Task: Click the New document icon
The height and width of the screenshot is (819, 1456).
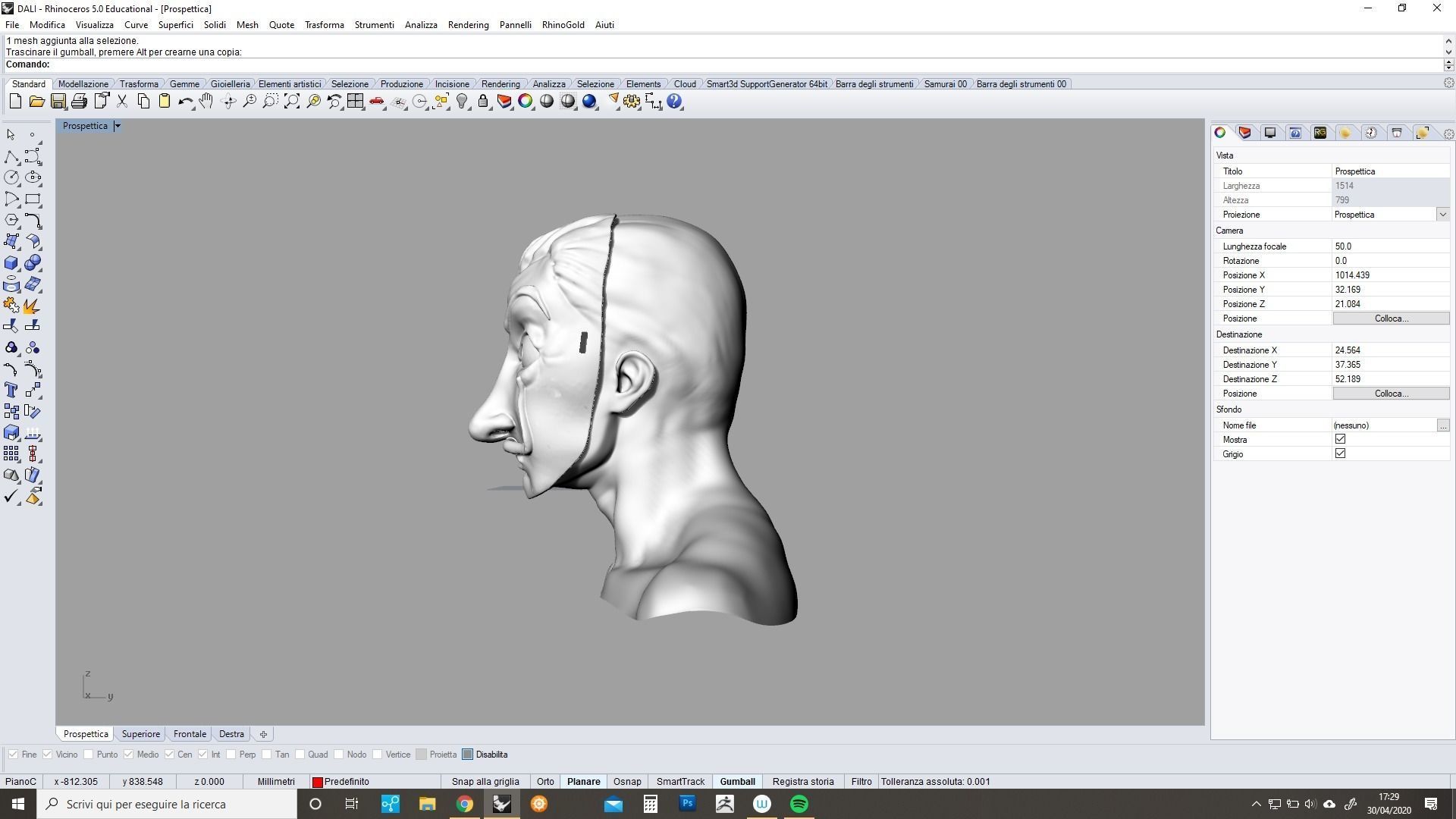Action: (x=15, y=102)
